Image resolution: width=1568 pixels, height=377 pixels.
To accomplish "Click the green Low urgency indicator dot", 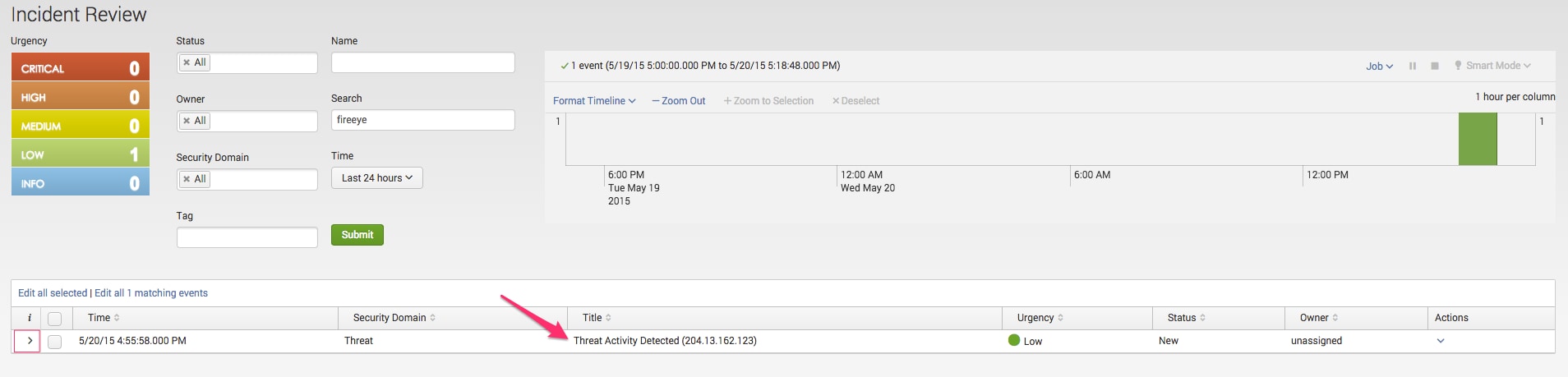I will 1014,340.
